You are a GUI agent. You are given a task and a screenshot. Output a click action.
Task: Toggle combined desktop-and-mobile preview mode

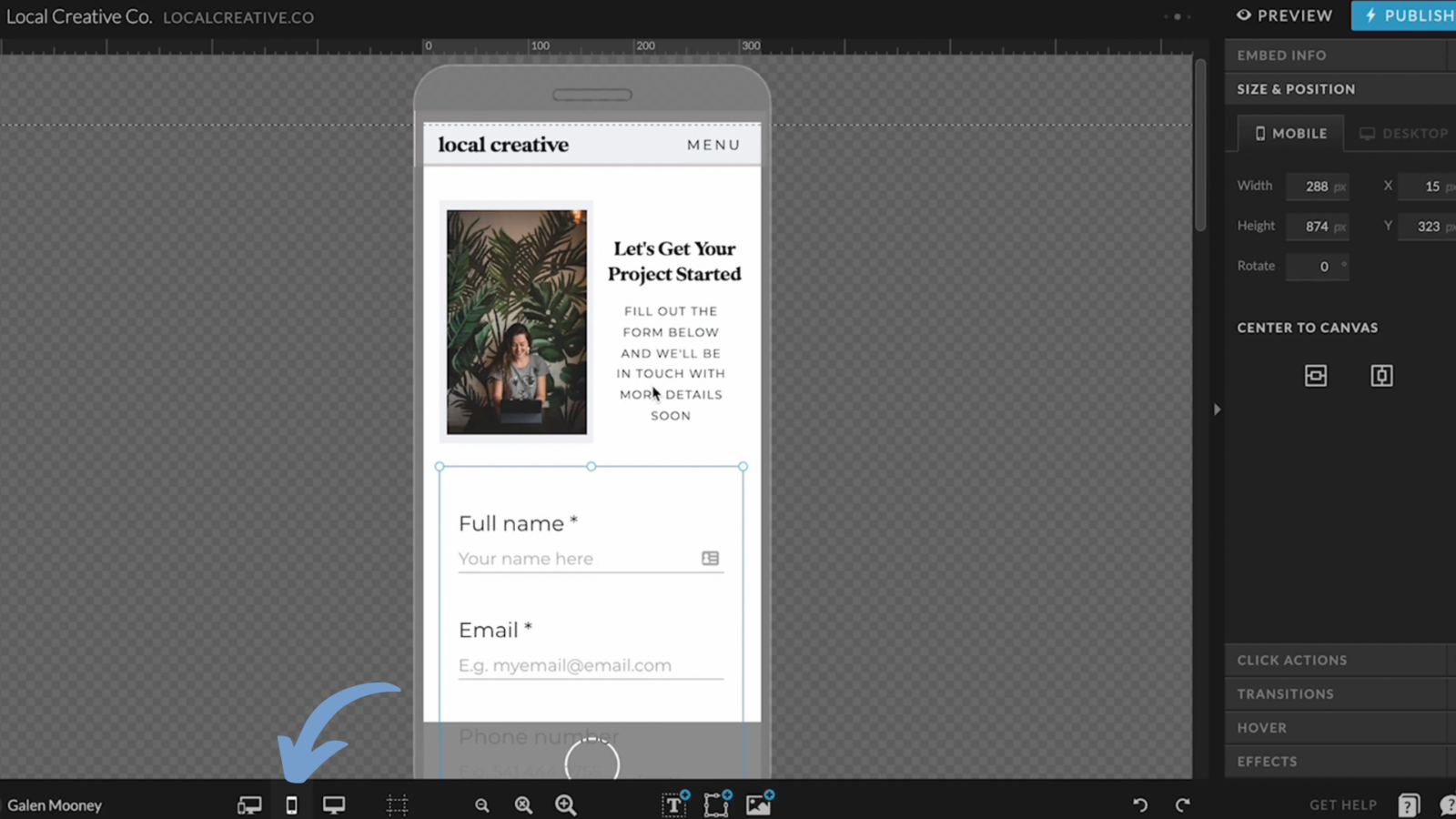click(248, 804)
